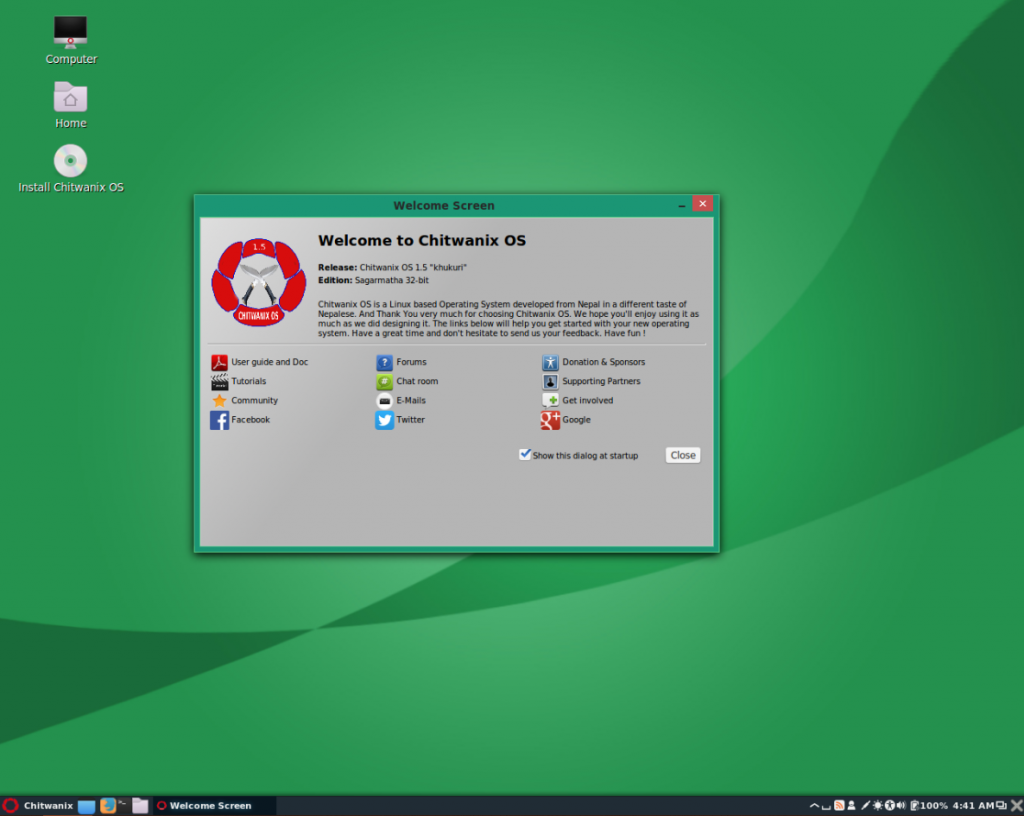This screenshot has height=816, width=1024.
Task: Open the Google Plus icon
Action: coord(551,420)
